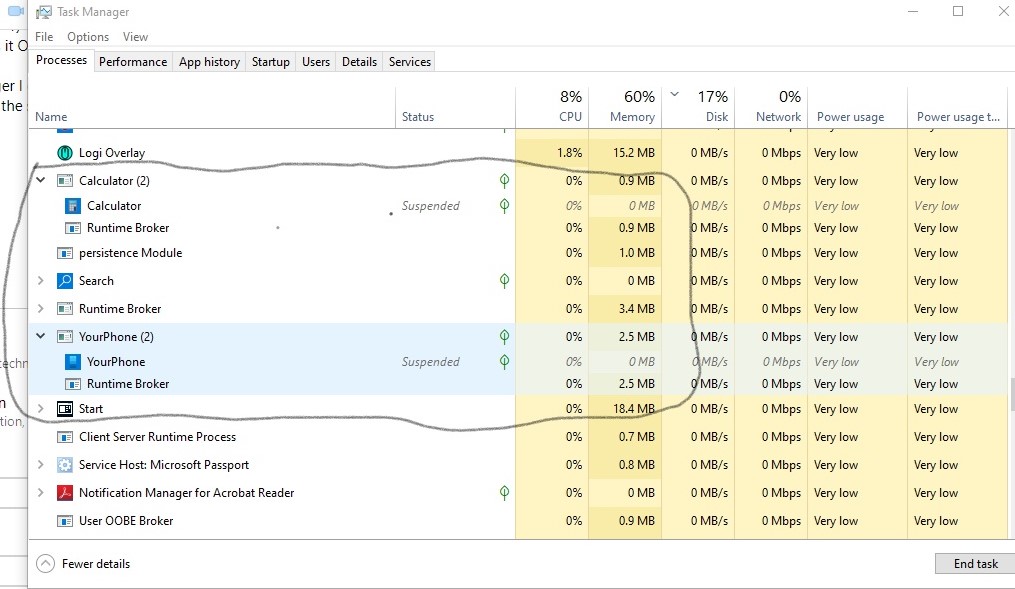1015x589 pixels.
Task: Expand Notification Manager for Acrobat Reader
Action: [x=41, y=493]
